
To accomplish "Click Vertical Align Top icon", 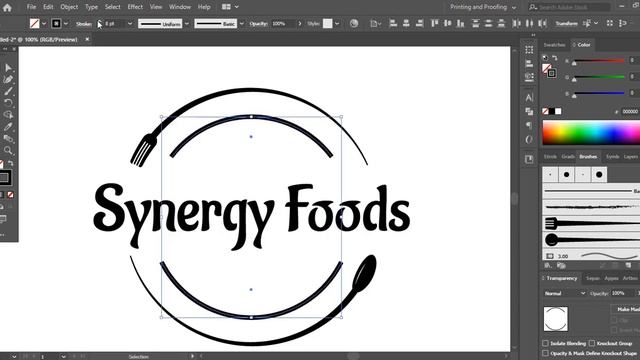I will coord(435,24).
